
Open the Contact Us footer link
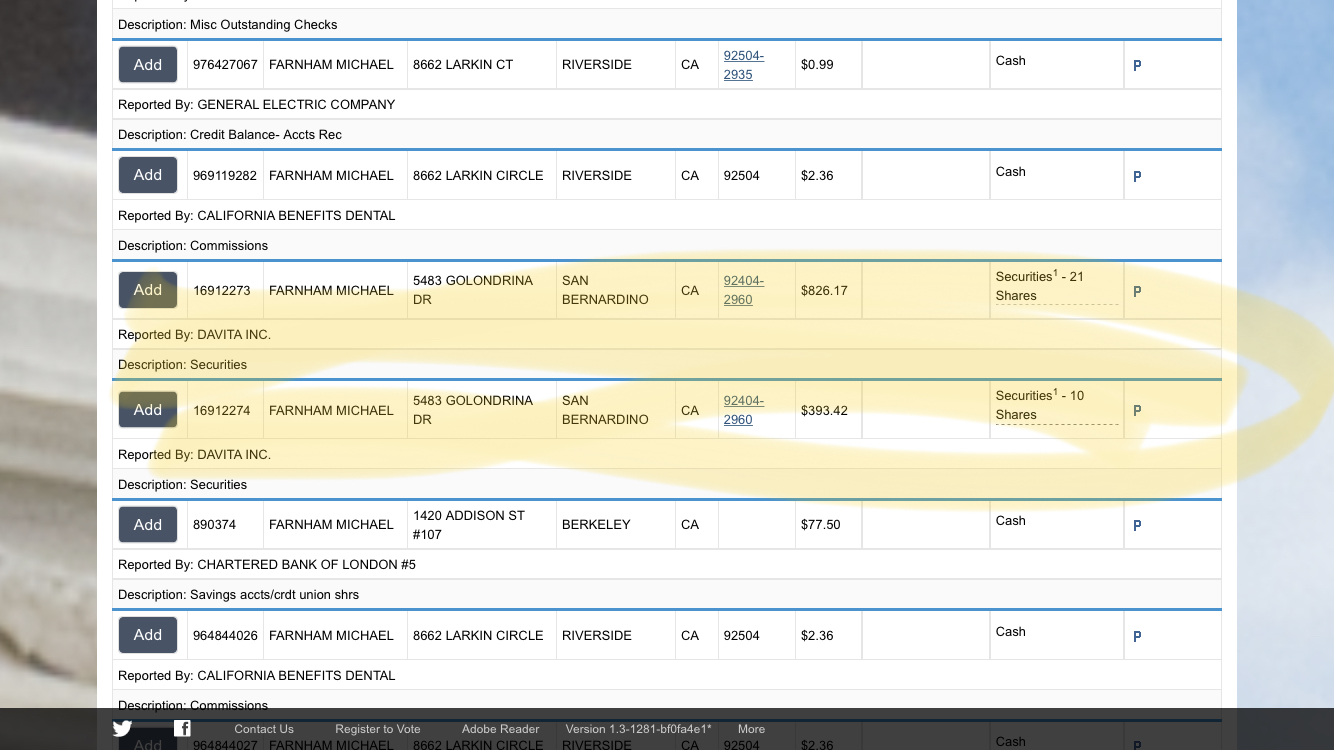pyautogui.click(x=264, y=729)
